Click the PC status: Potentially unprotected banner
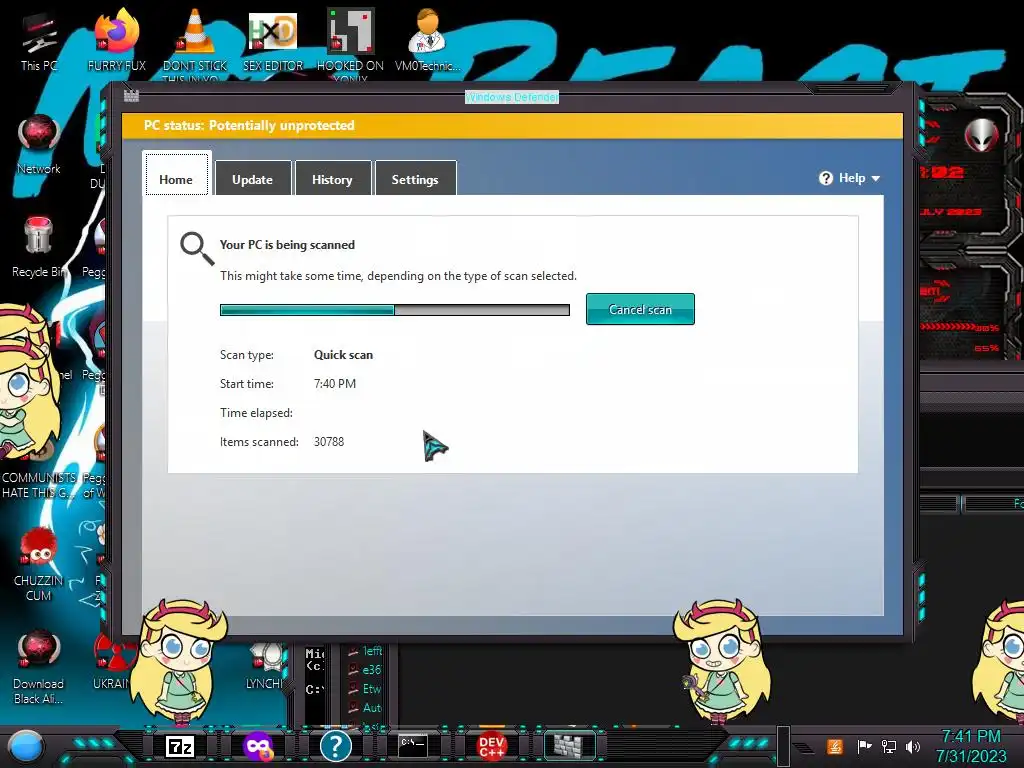Screen dimensions: 1024x768 [513, 125]
